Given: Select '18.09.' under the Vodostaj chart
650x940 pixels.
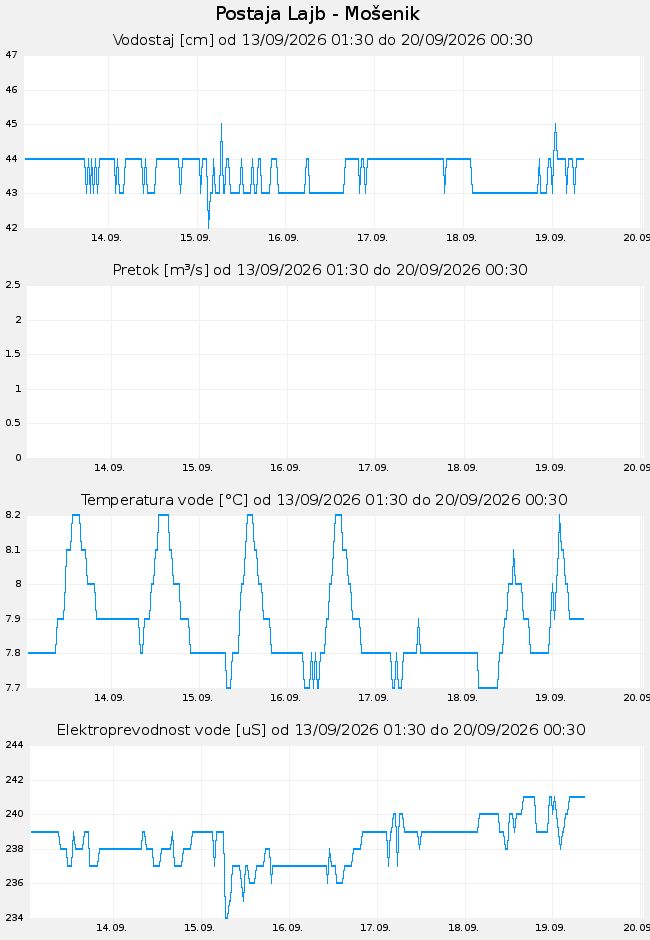Looking at the screenshot, I should point(461,238).
